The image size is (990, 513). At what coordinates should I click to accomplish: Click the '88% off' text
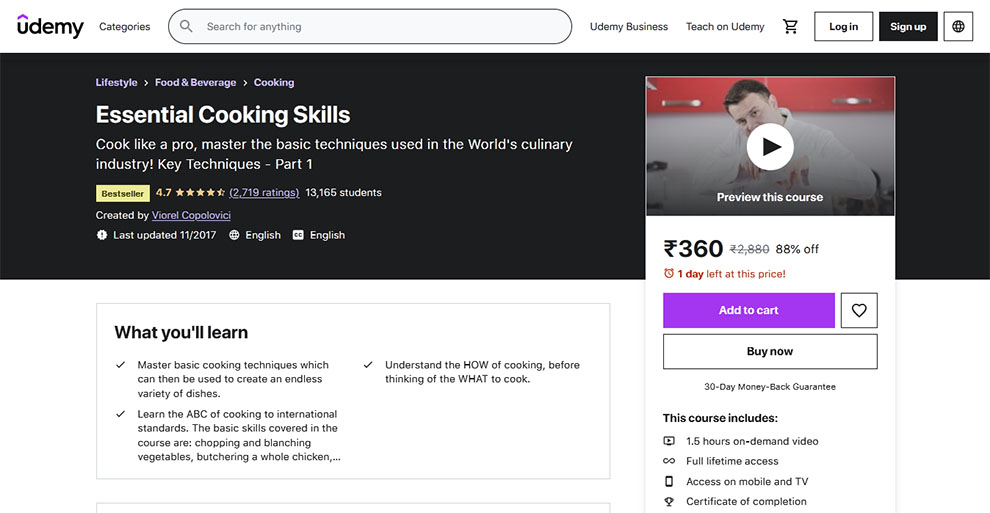point(797,249)
